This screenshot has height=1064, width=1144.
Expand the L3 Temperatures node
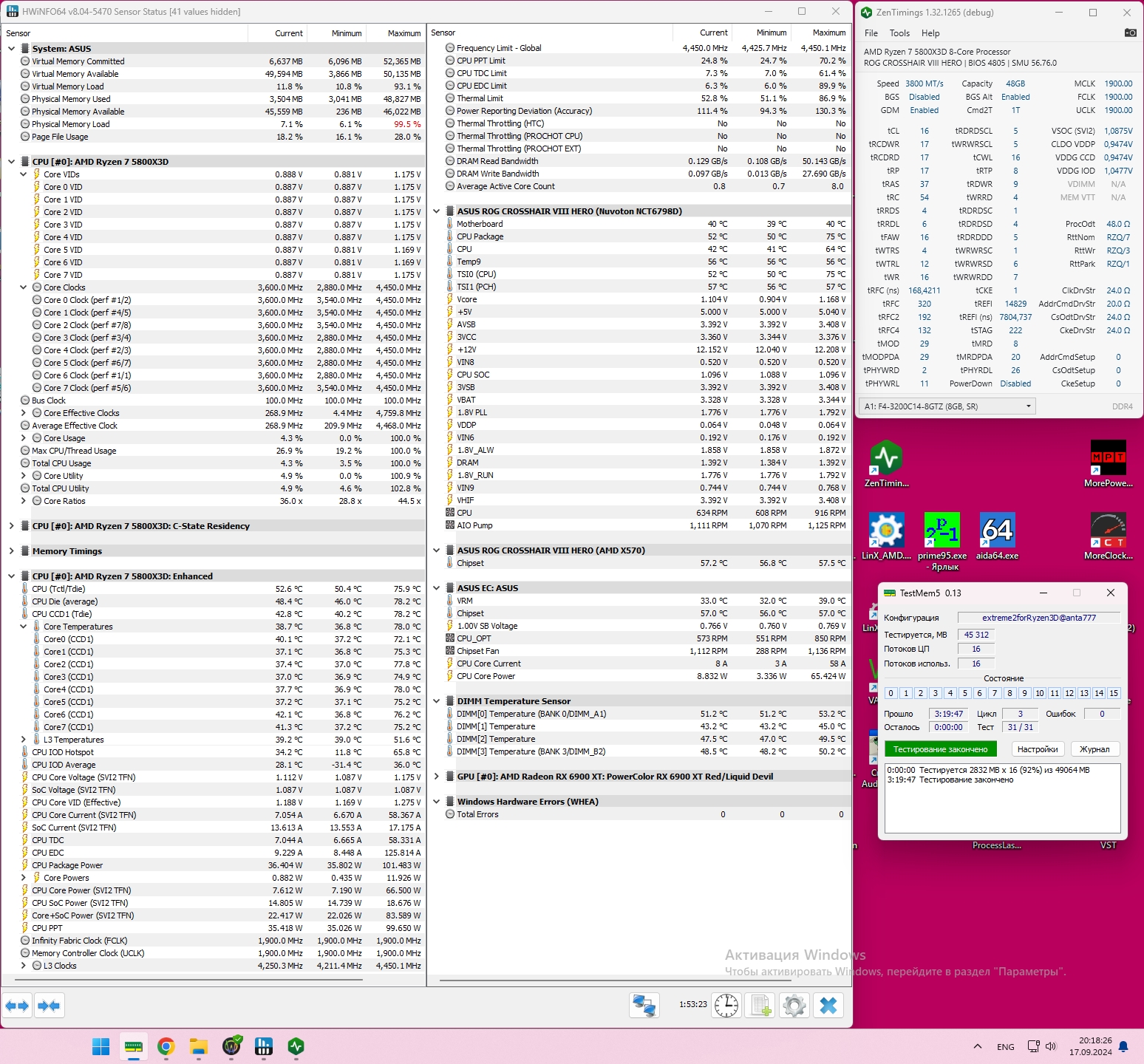pos(23,740)
